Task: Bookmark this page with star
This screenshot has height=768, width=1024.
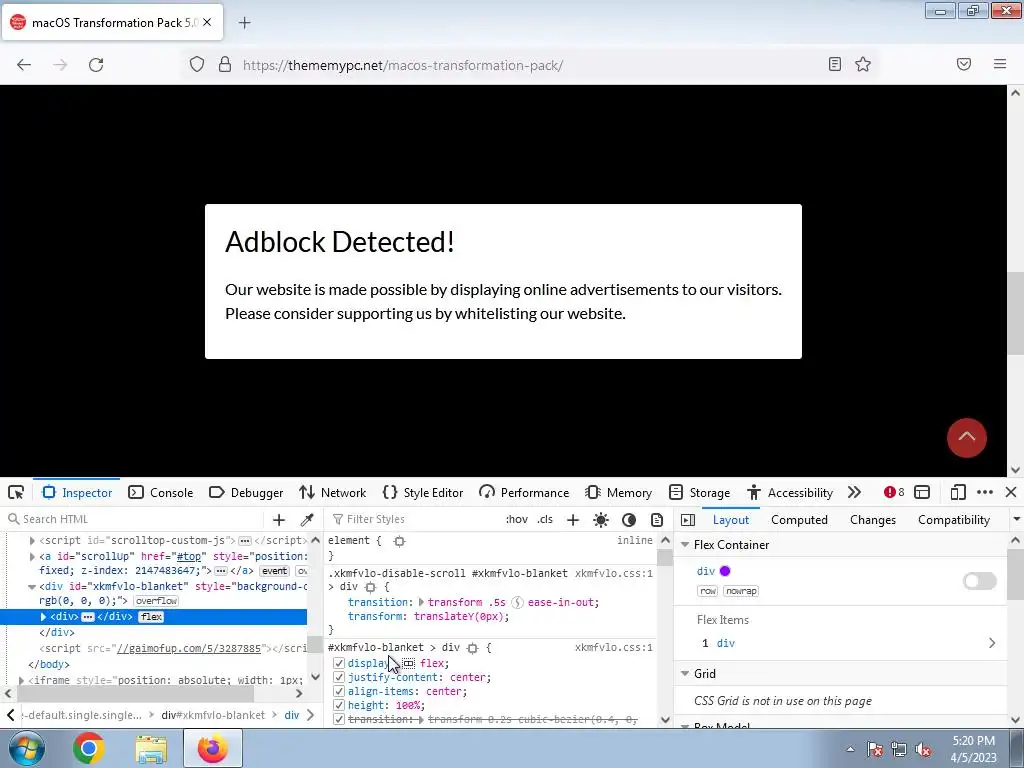Action: [x=863, y=64]
